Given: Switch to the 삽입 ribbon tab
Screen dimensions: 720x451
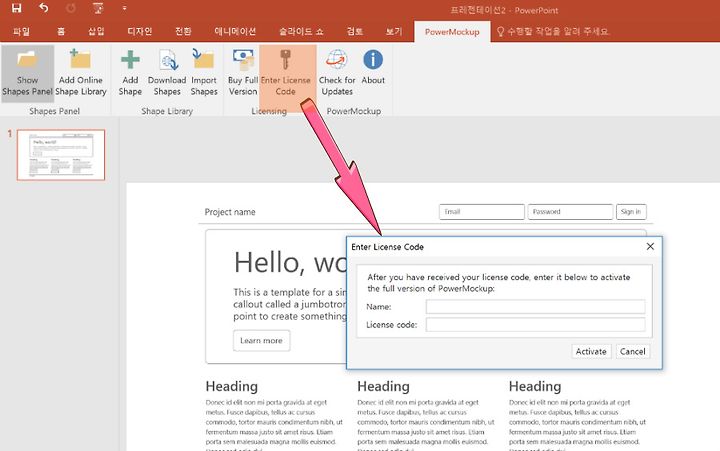Looking at the screenshot, I should click(x=96, y=31).
